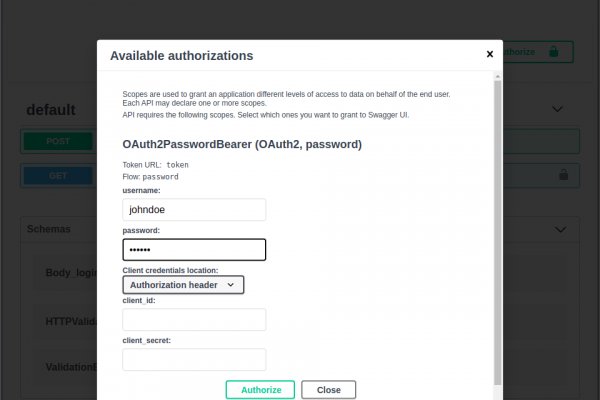This screenshot has width=600, height=400.
Task: Click the lock icon on the top Authorize button
Action: pos(553,52)
